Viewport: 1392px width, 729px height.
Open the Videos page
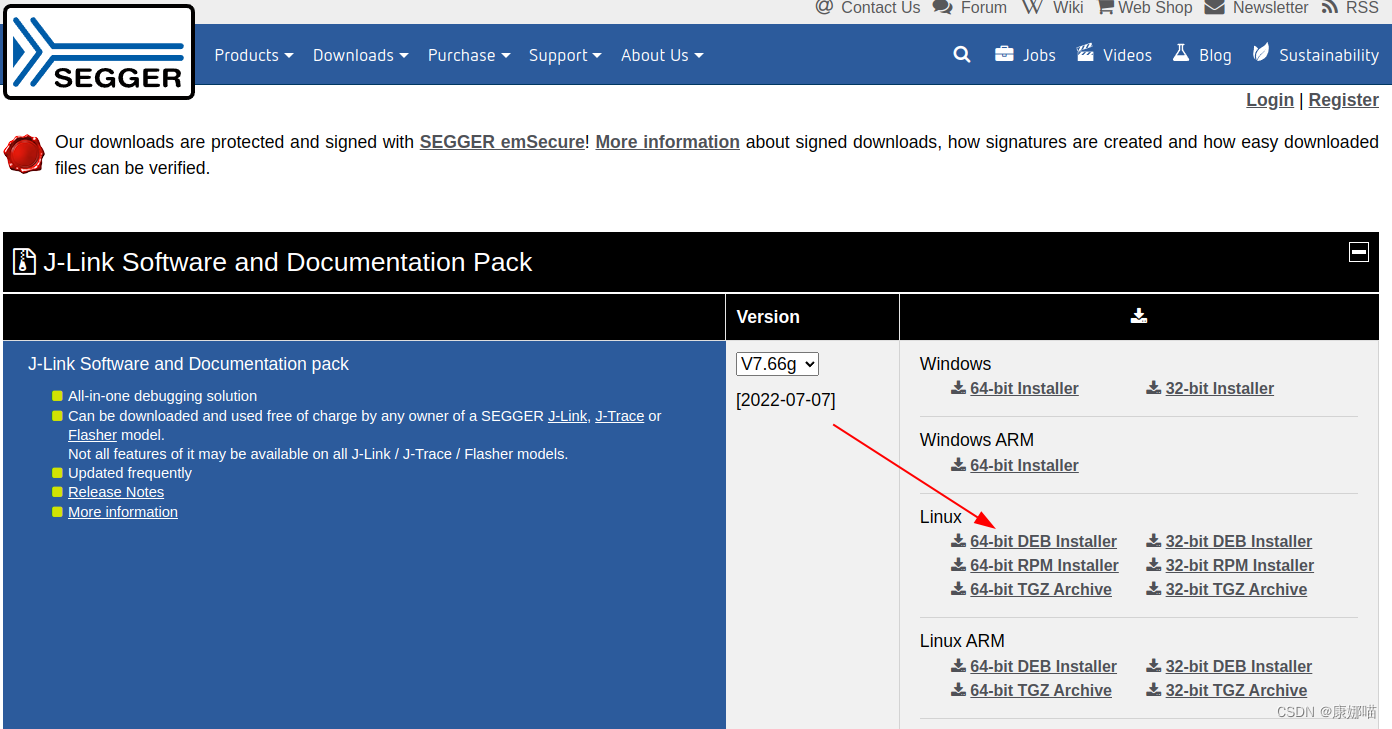[x=1127, y=55]
